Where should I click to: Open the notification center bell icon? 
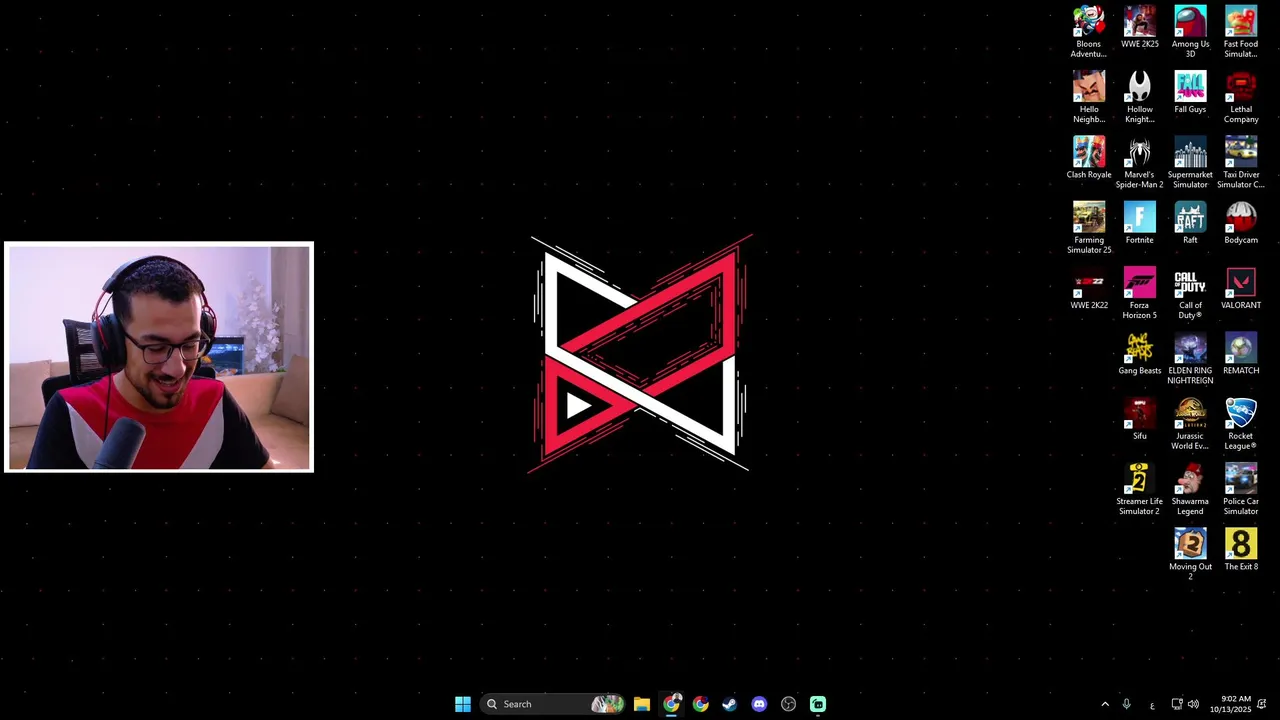tap(1262, 705)
